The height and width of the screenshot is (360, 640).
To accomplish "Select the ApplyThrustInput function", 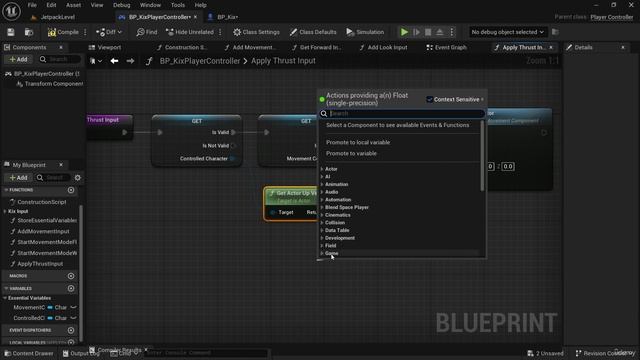I will [40, 264].
